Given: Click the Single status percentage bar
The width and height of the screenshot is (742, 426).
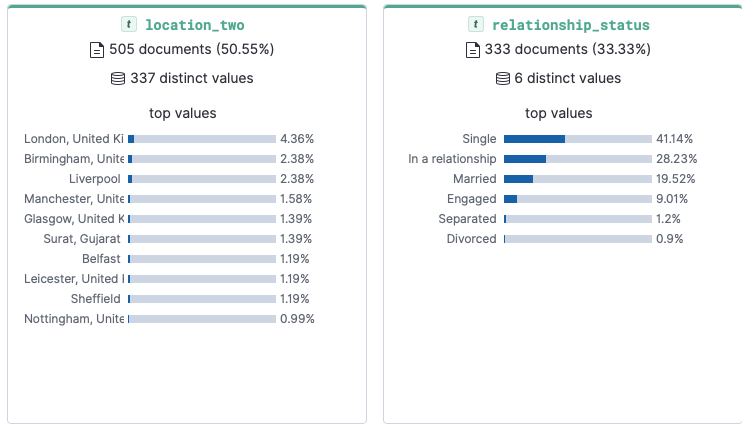Looking at the screenshot, I should coord(577,139).
